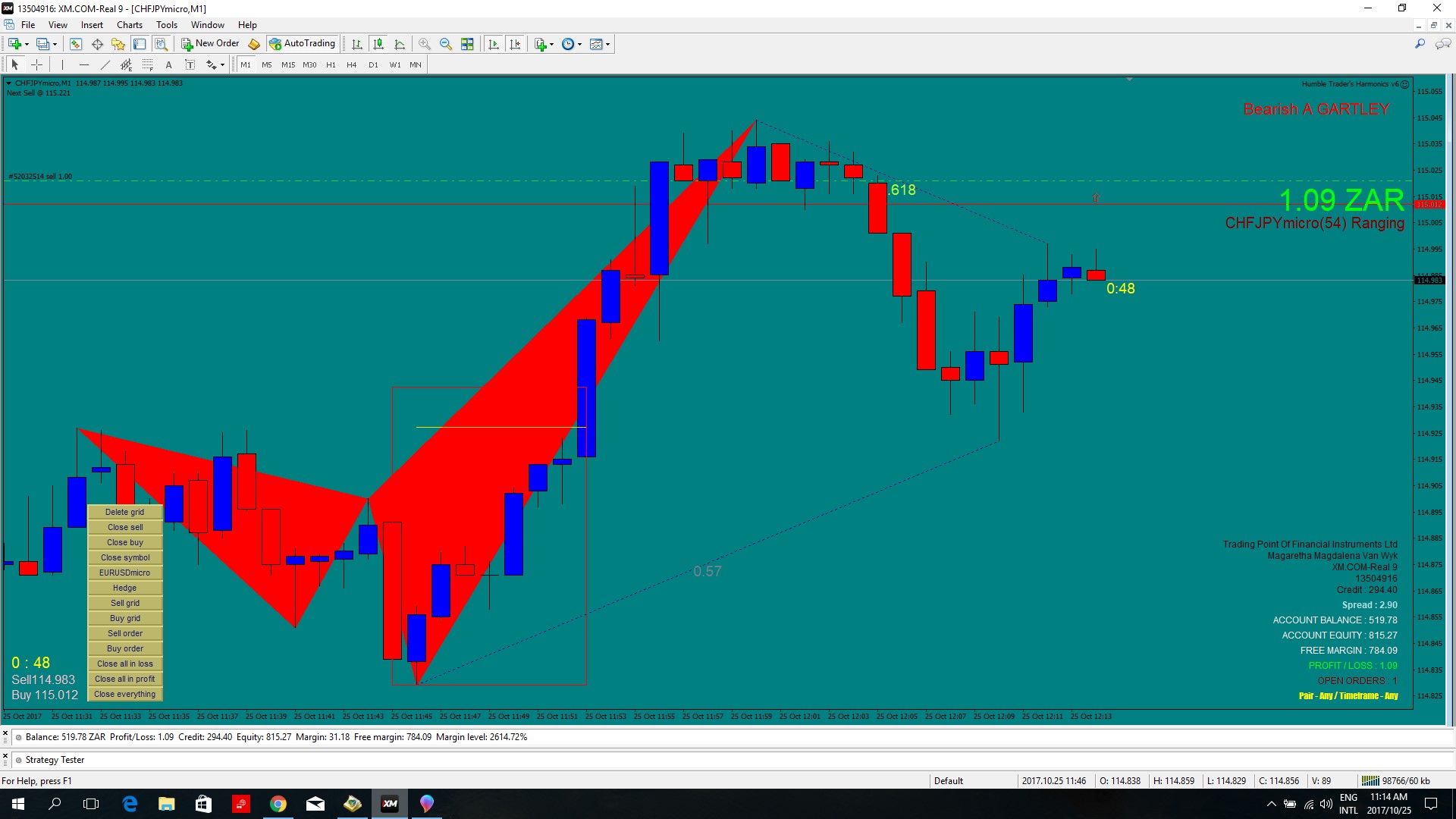Screen dimensions: 1456x819
Task: Zoom out of the chart
Action: click(x=446, y=44)
